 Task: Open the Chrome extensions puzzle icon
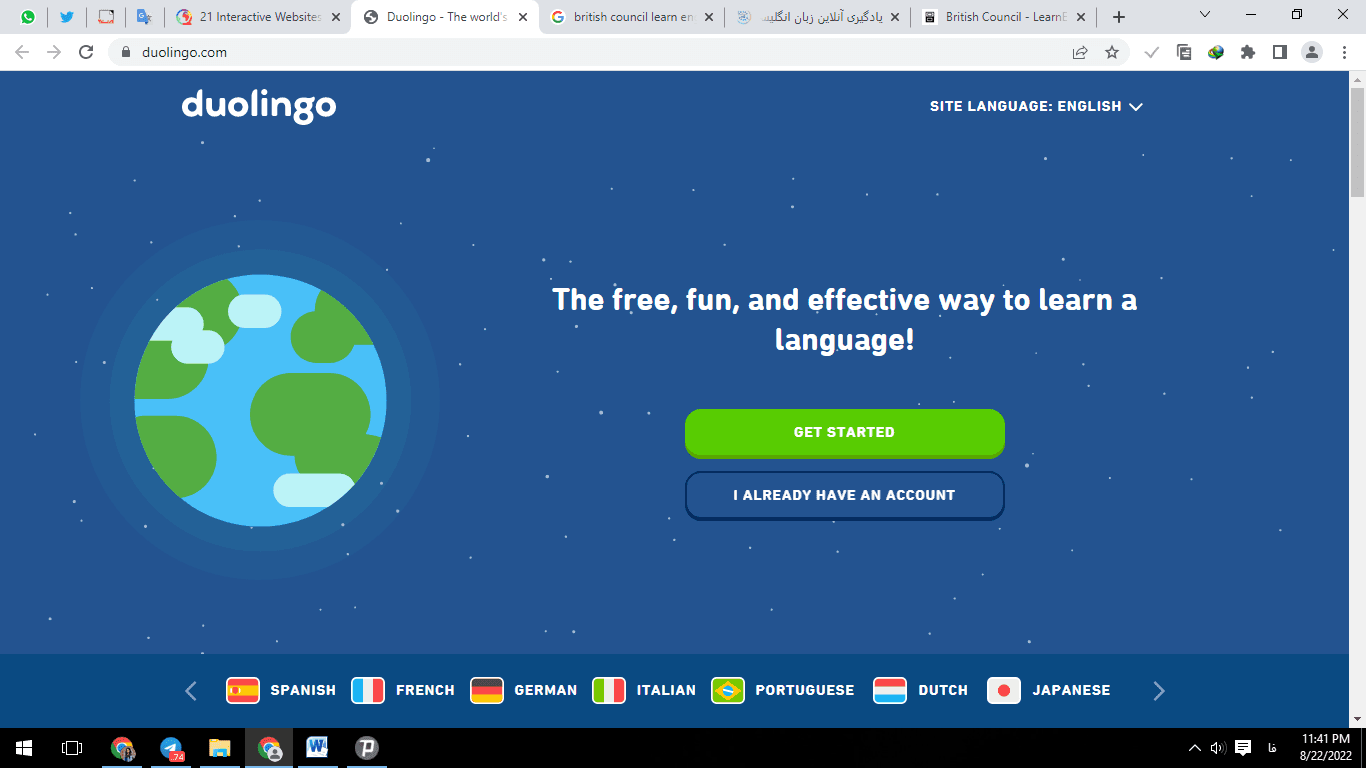(1248, 52)
